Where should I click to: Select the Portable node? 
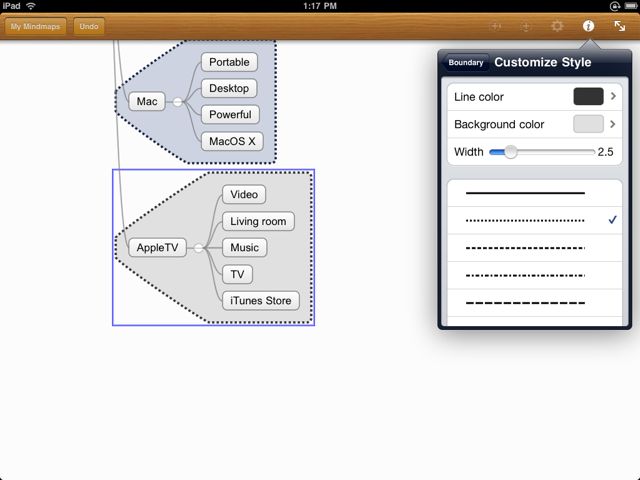[229, 62]
